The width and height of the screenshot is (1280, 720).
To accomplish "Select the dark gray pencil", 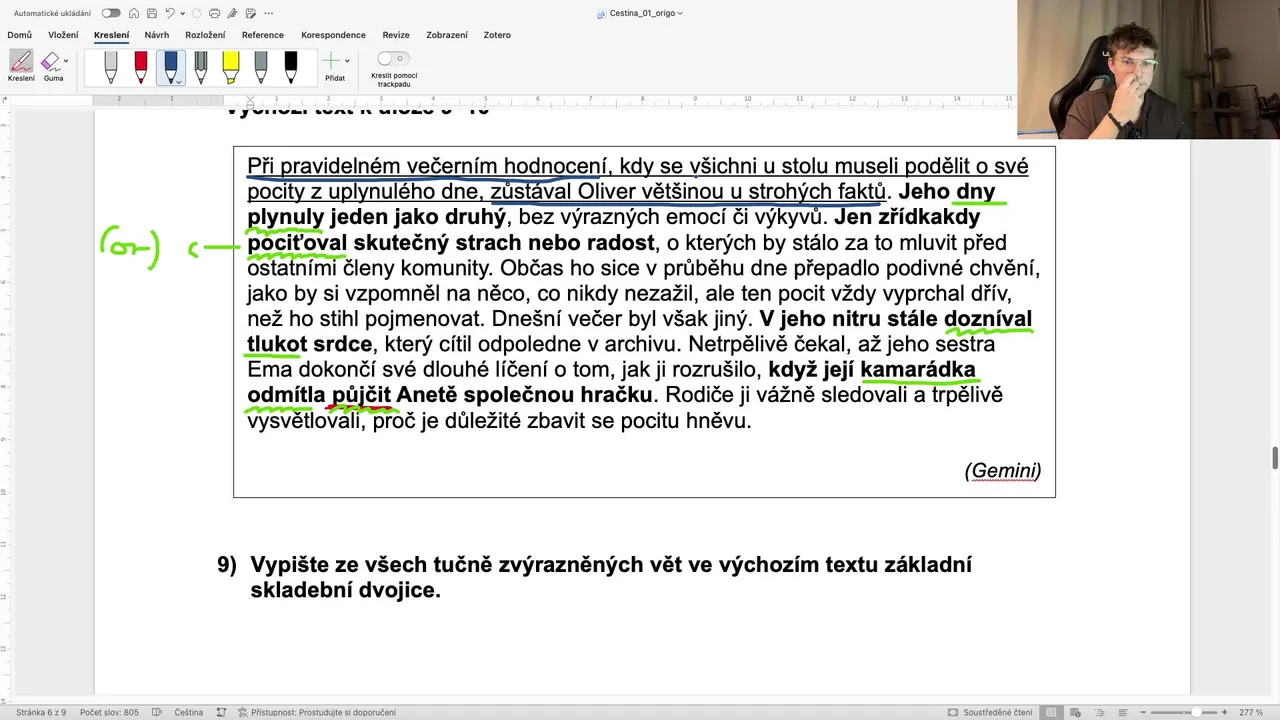I will coord(201,67).
